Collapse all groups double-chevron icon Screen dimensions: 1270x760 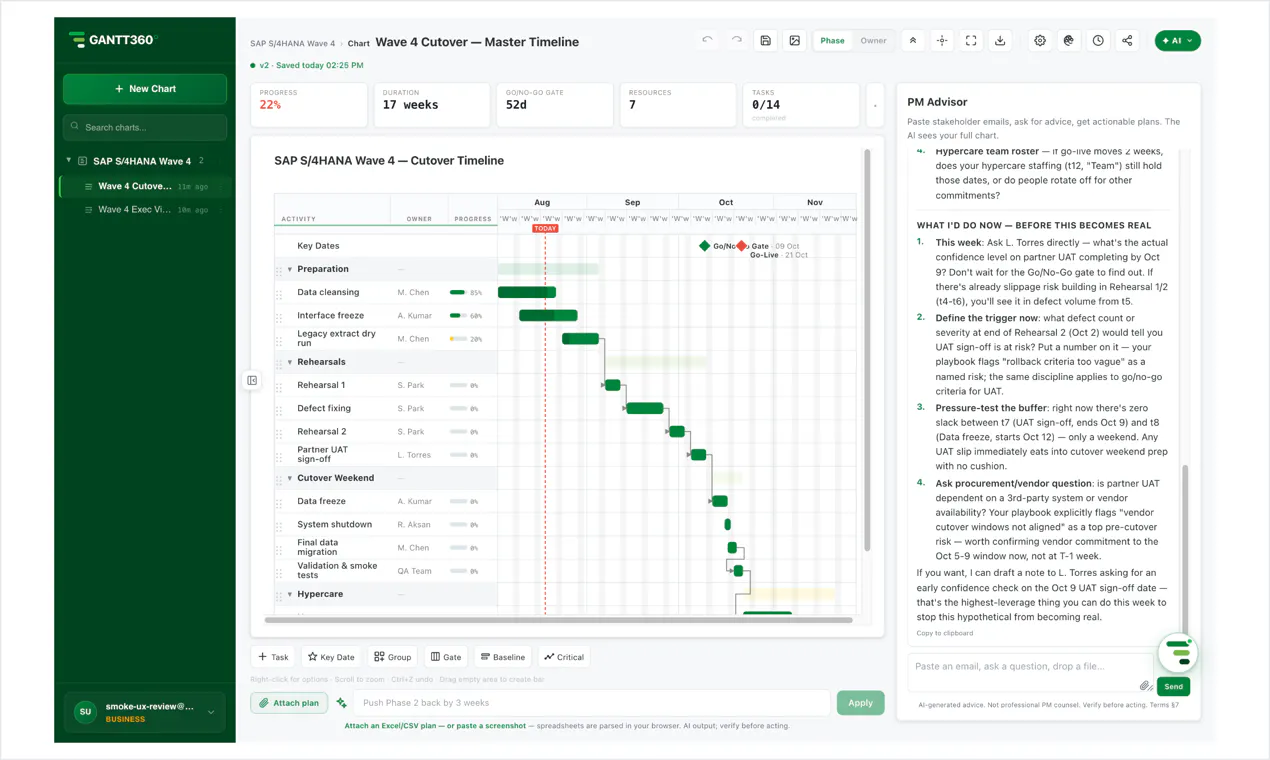point(913,41)
